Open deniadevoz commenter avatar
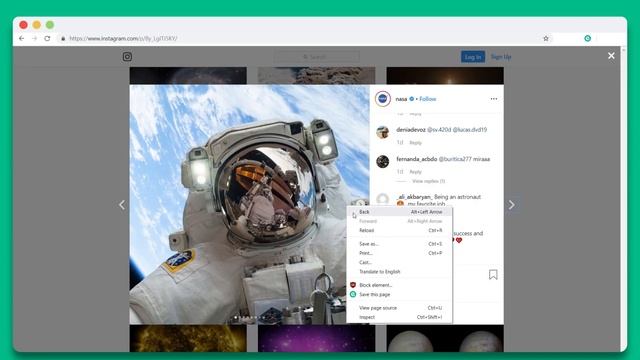The height and width of the screenshot is (360, 640). pyautogui.click(x=382, y=132)
